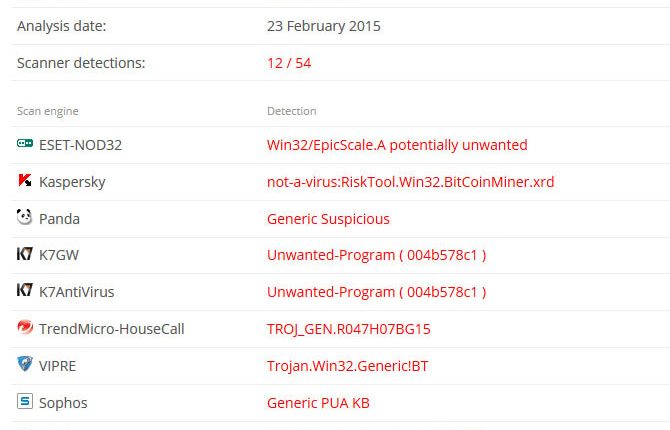Click the Panda bear icon
Image resolution: width=670 pixels, height=430 pixels.
click(x=25, y=218)
